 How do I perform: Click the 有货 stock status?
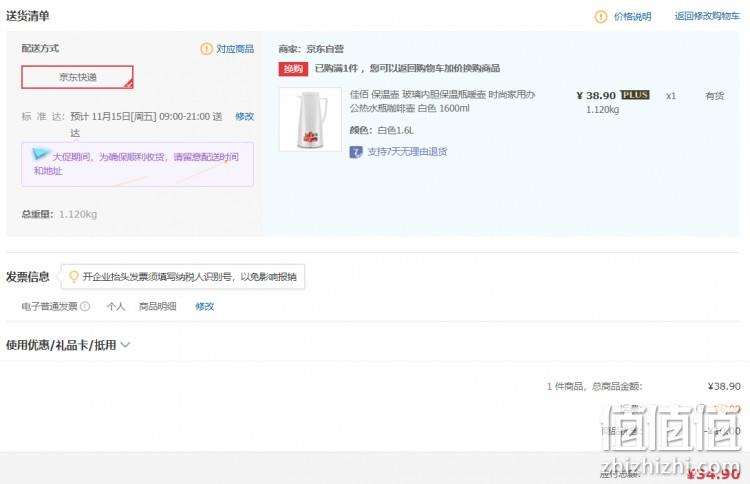point(715,96)
